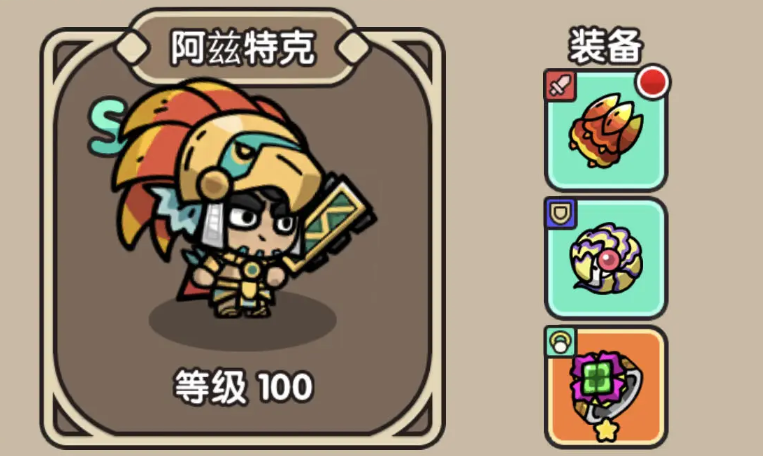Click the red notification dot on weapon
The height and width of the screenshot is (456, 763).
click(x=653, y=82)
